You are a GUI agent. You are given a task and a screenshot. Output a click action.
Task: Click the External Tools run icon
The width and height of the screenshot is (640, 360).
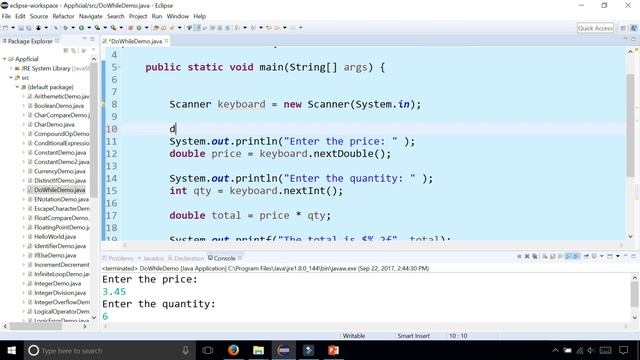(113, 28)
